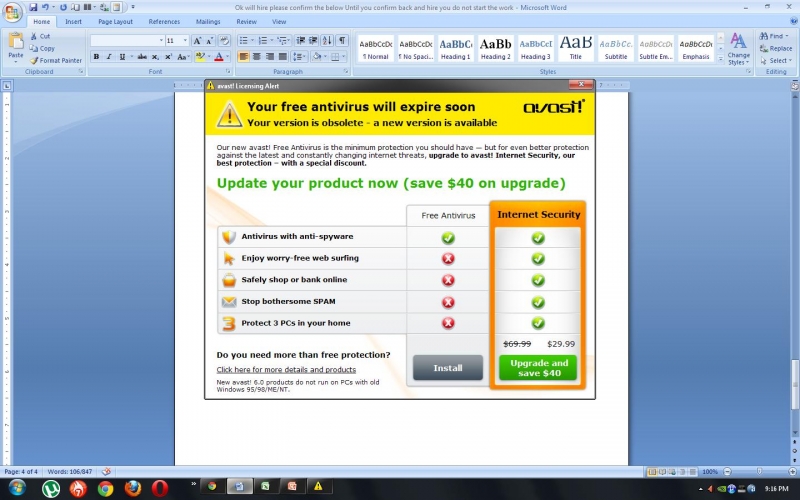Expand the Styles gallery more arrow
800x500 pixels.
[720, 56]
